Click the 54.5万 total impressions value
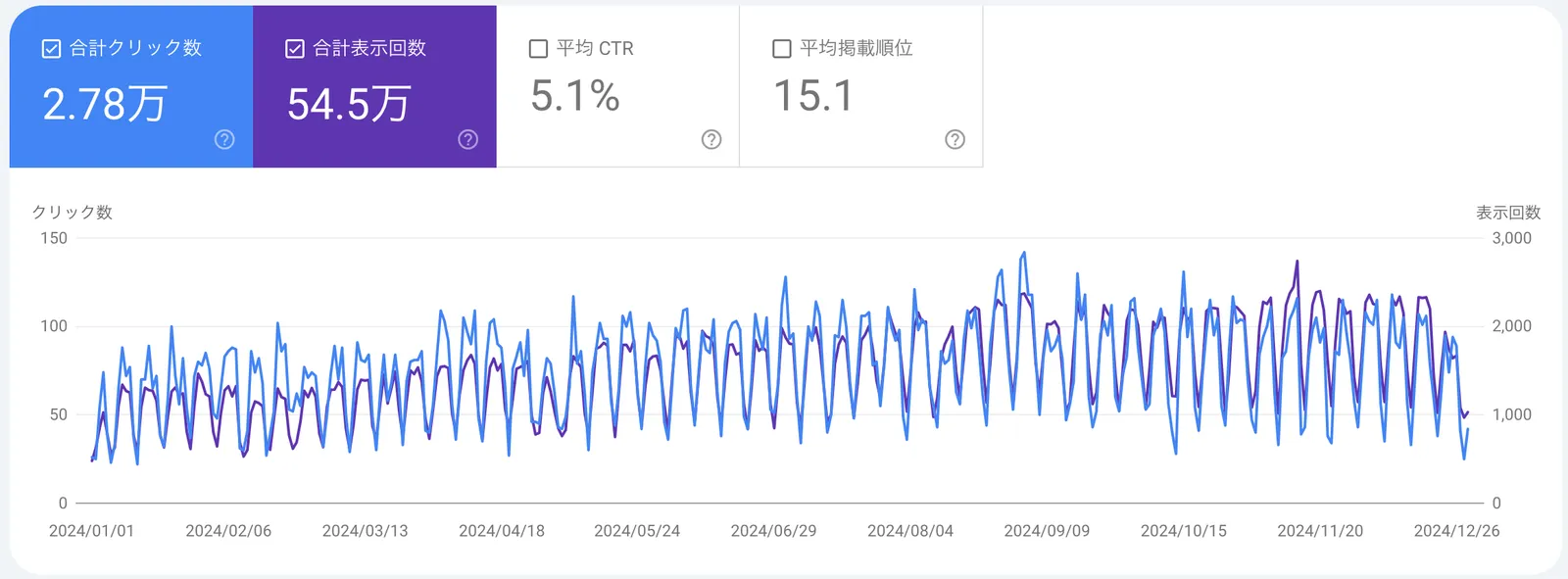Viewport: 1568px width, 579px height. pos(349,104)
